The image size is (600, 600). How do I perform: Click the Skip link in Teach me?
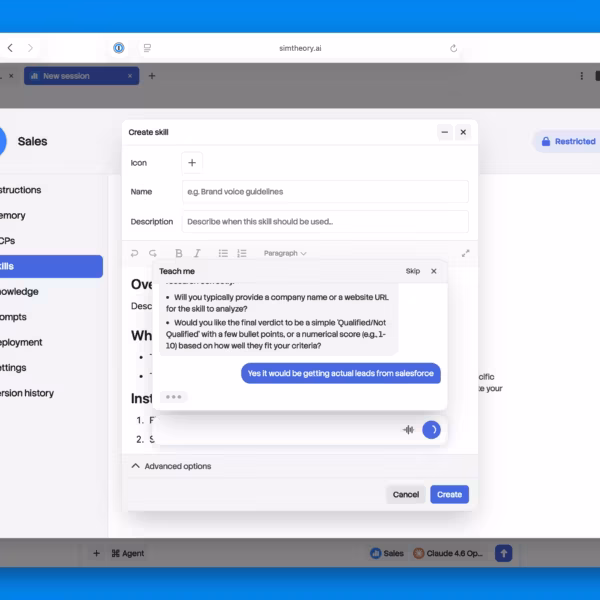pos(412,271)
